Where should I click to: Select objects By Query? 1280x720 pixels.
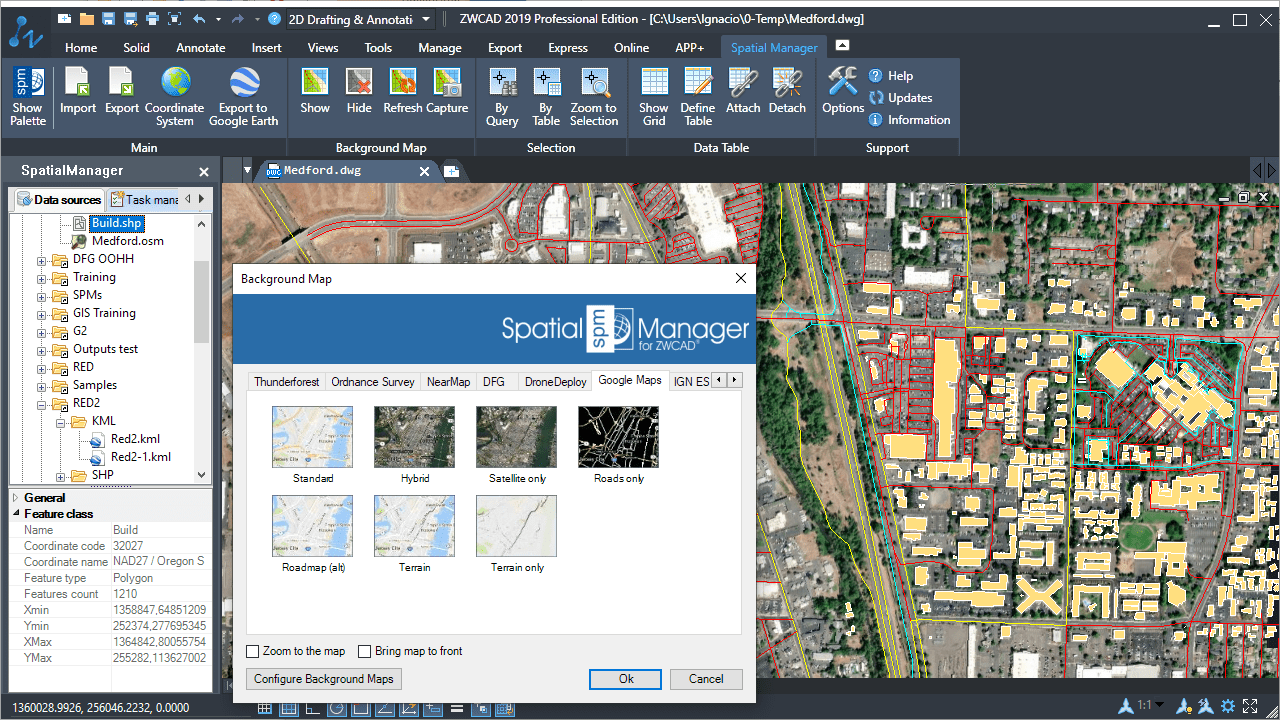(x=502, y=97)
